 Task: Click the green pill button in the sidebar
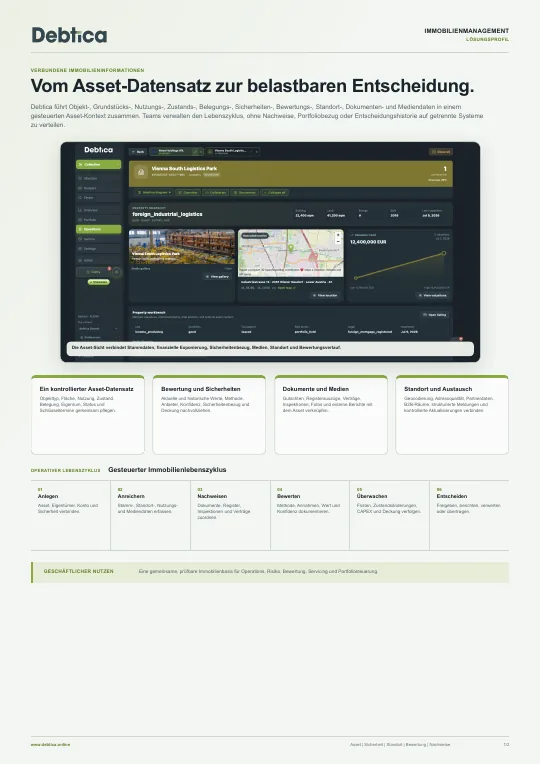[99, 282]
